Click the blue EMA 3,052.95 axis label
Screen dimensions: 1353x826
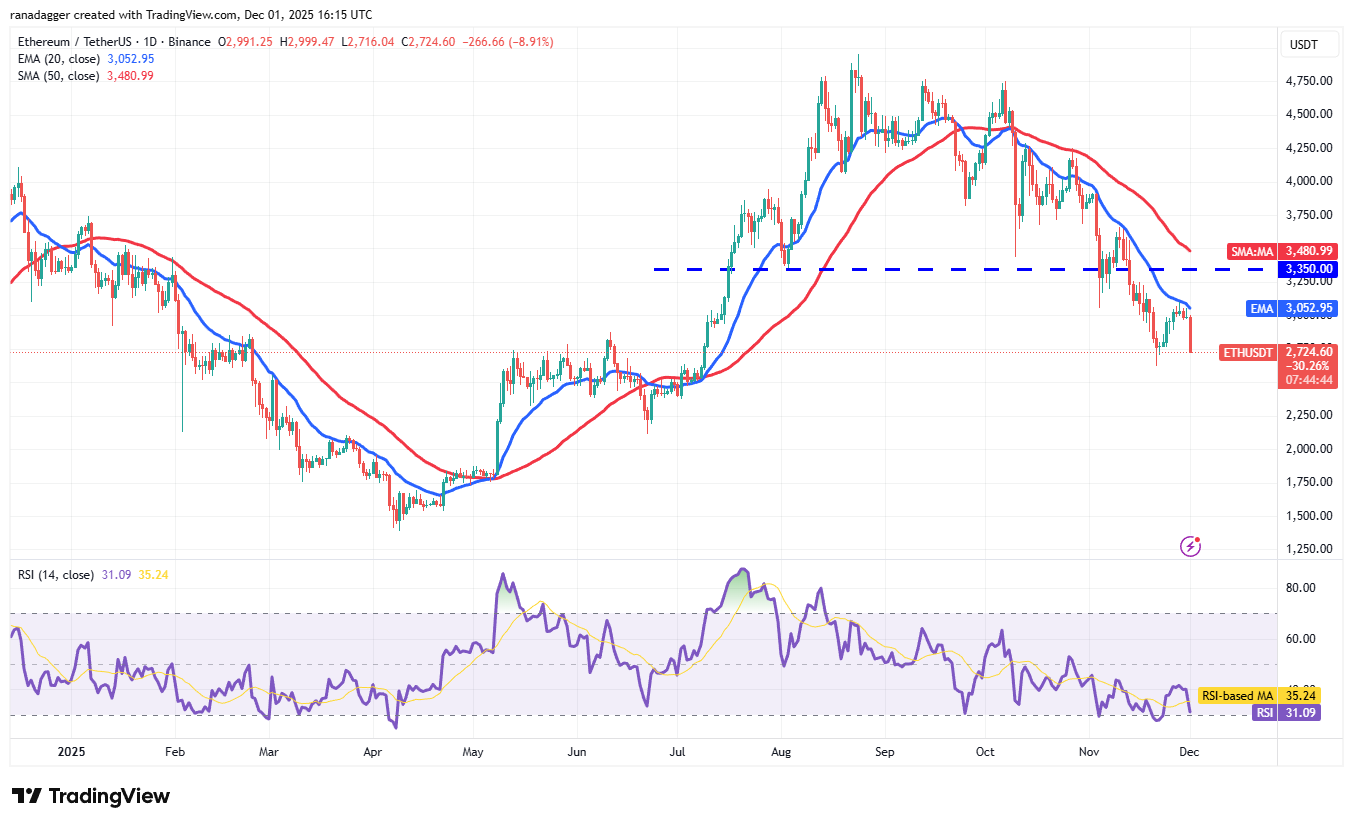click(1290, 309)
